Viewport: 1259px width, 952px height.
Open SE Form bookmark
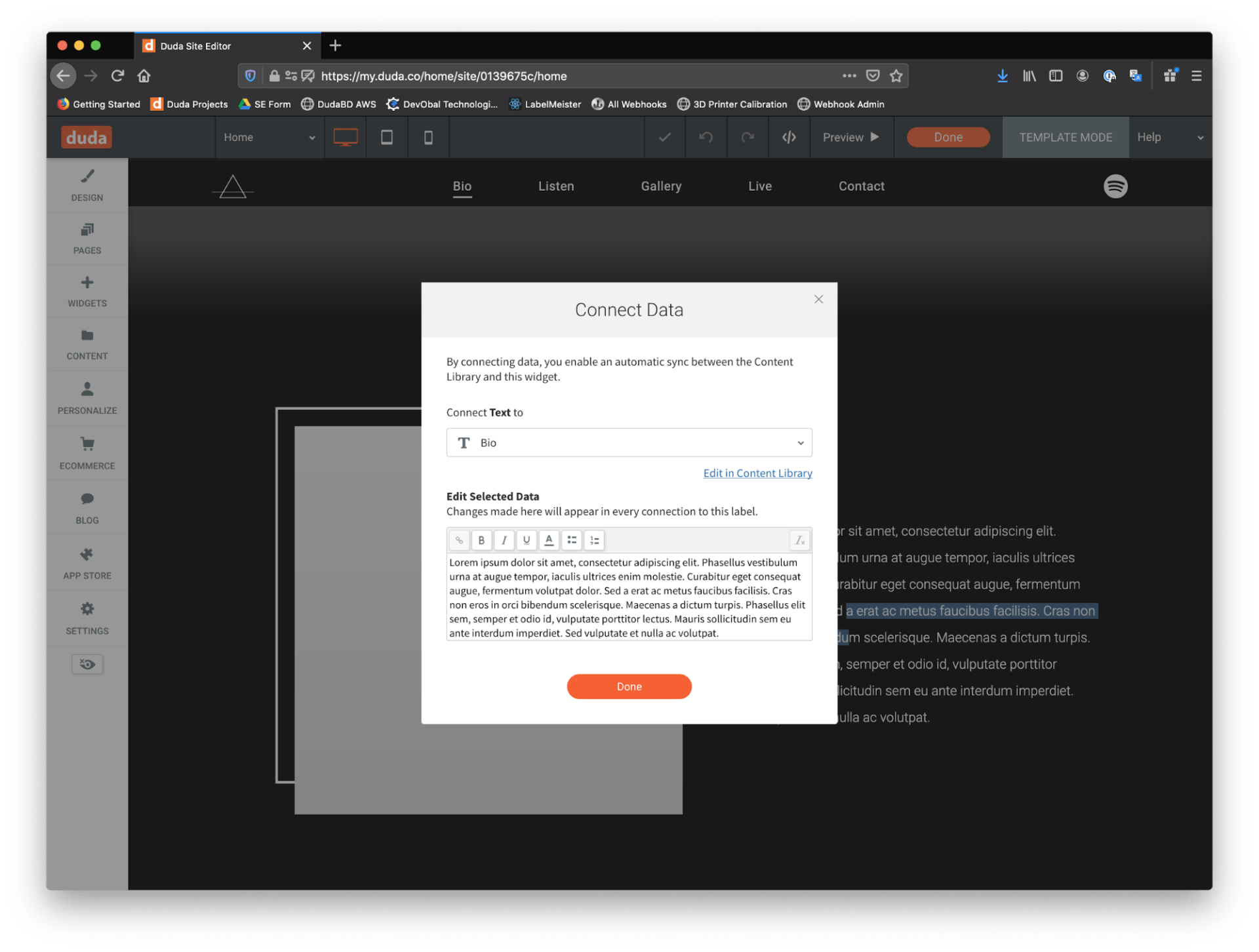click(264, 104)
